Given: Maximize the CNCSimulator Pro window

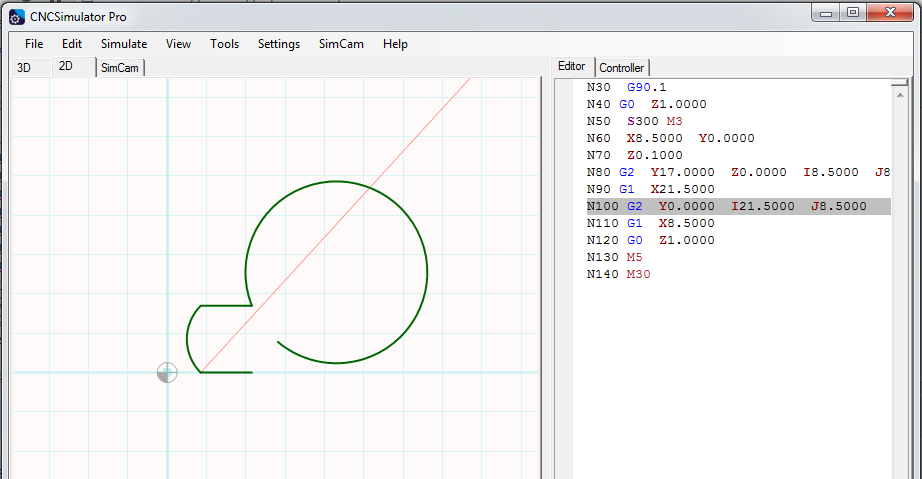Looking at the screenshot, I should pos(853,12).
